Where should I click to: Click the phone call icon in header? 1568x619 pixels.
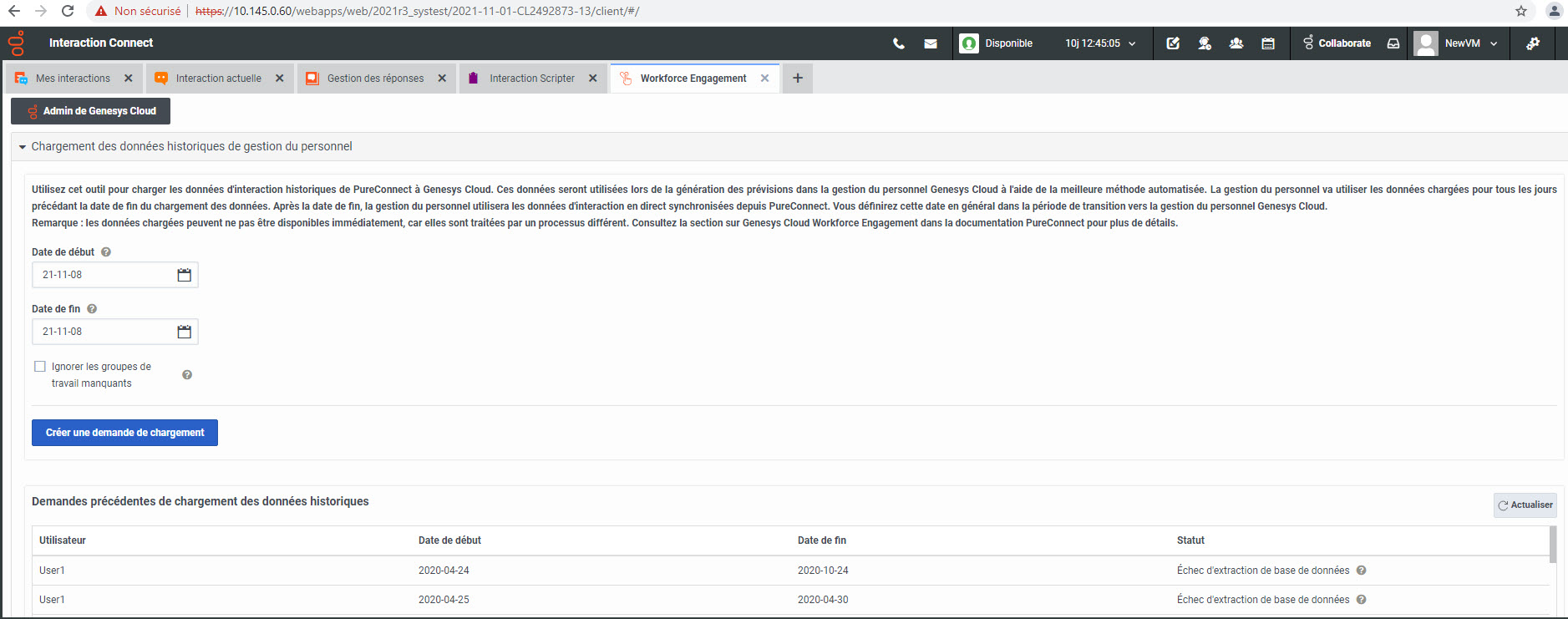pyautogui.click(x=899, y=43)
